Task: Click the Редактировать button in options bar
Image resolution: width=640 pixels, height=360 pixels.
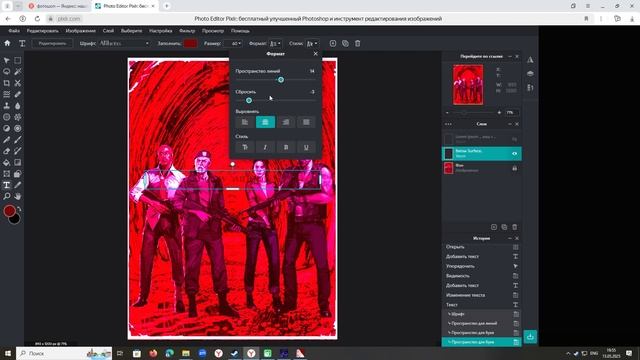Action: pyautogui.click(x=52, y=43)
